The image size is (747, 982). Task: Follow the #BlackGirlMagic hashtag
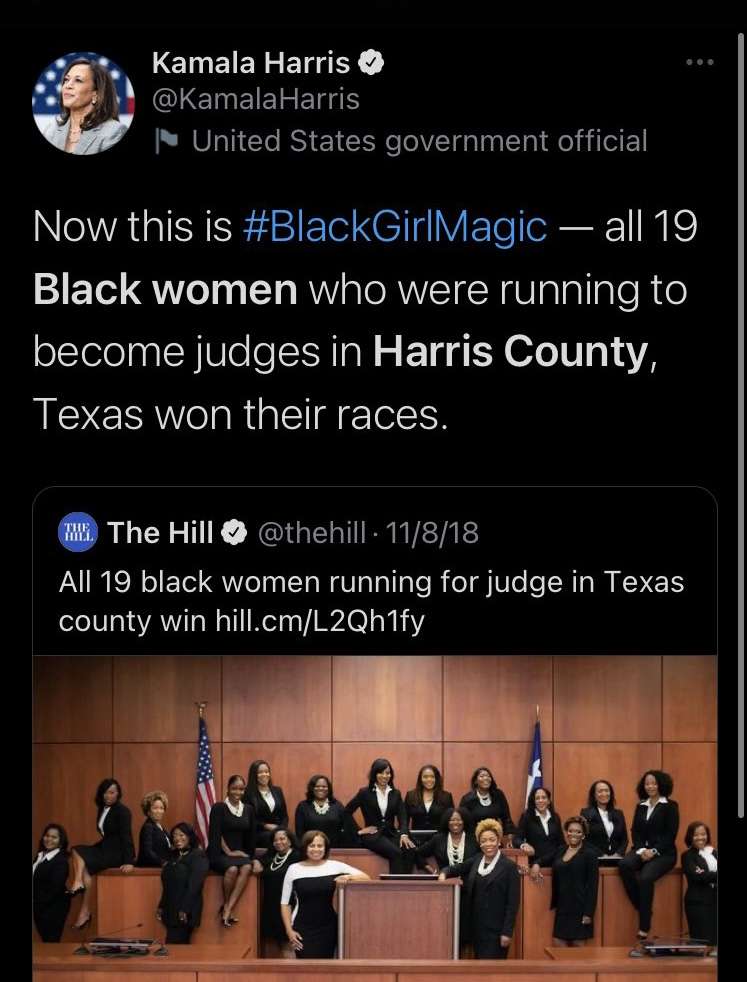click(x=394, y=227)
